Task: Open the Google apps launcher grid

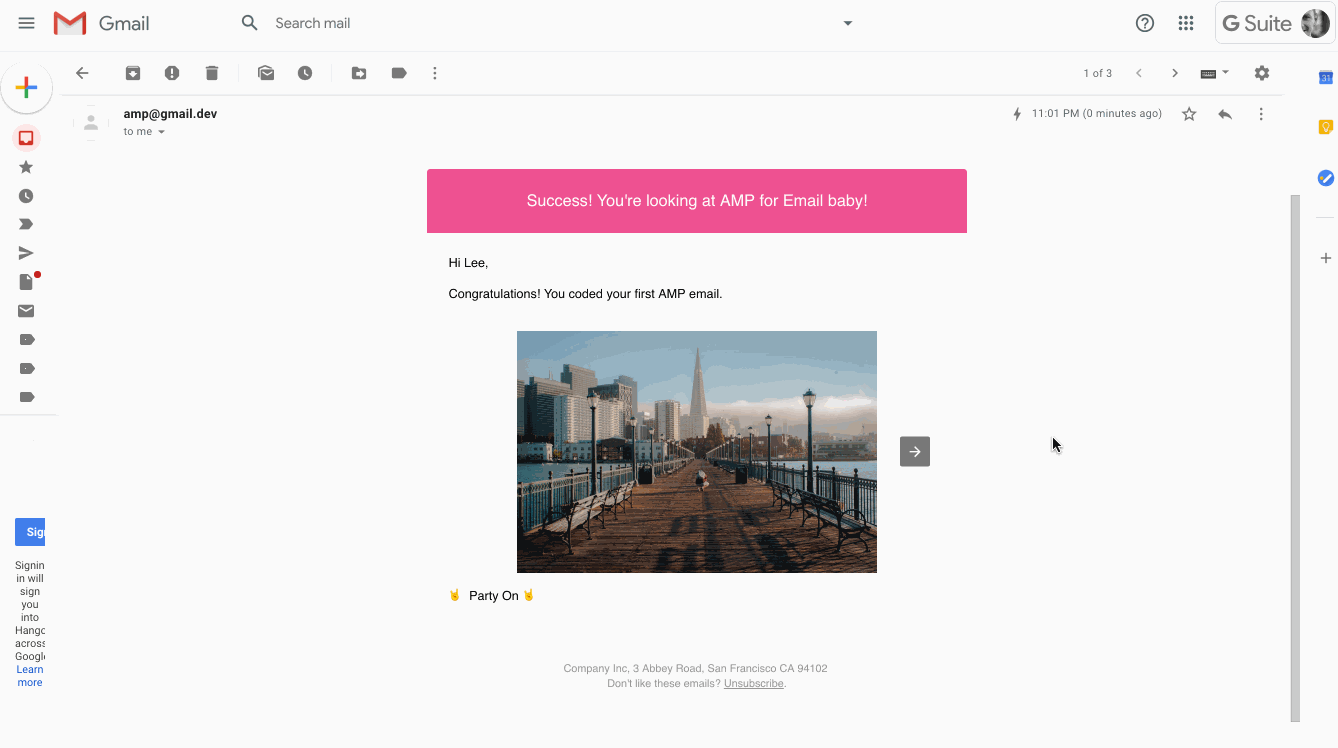Action: pyautogui.click(x=1186, y=23)
